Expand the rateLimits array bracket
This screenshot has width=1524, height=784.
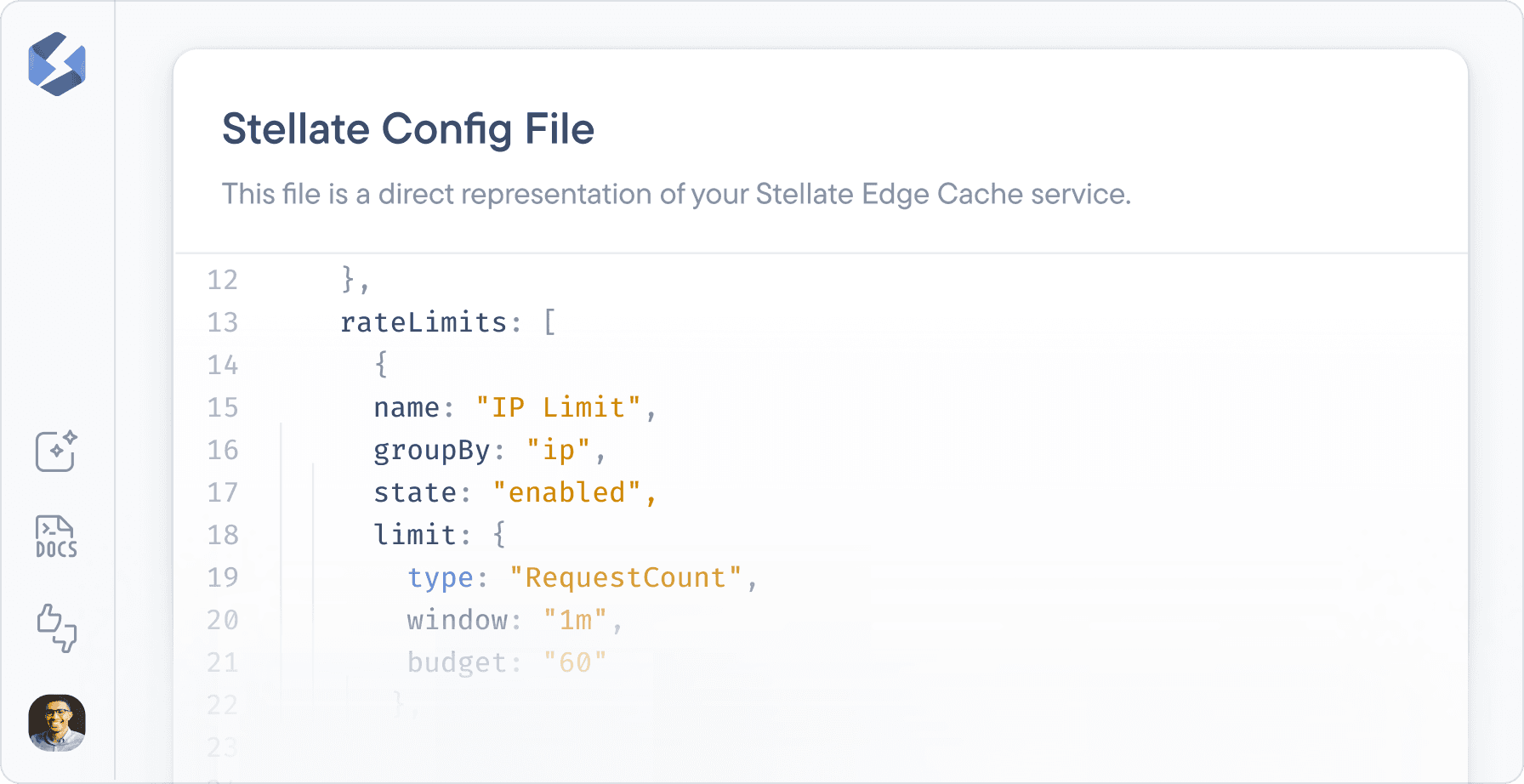point(549,322)
